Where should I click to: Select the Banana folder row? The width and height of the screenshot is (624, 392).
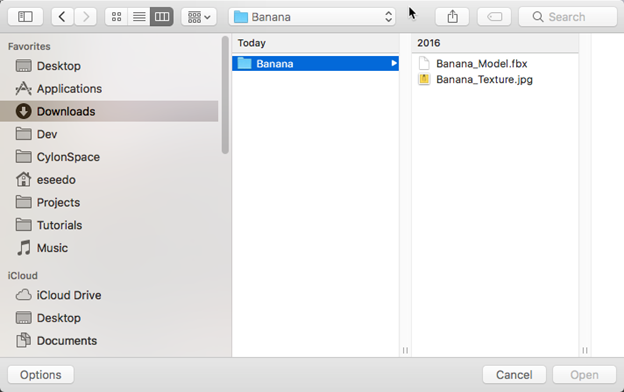coord(315,63)
